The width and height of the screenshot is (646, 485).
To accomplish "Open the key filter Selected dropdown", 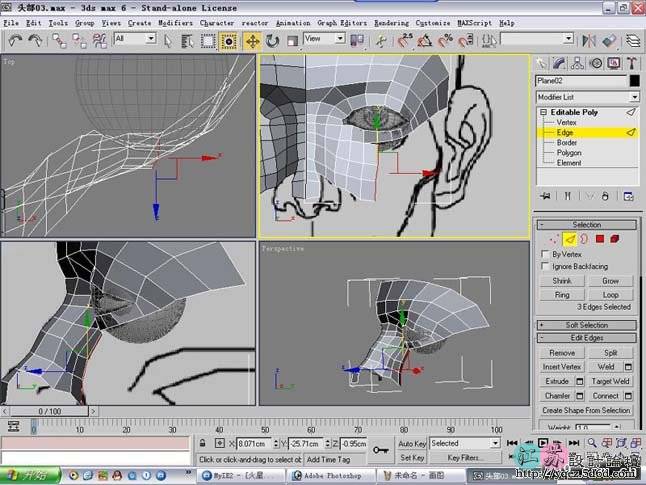I will (x=465, y=443).
